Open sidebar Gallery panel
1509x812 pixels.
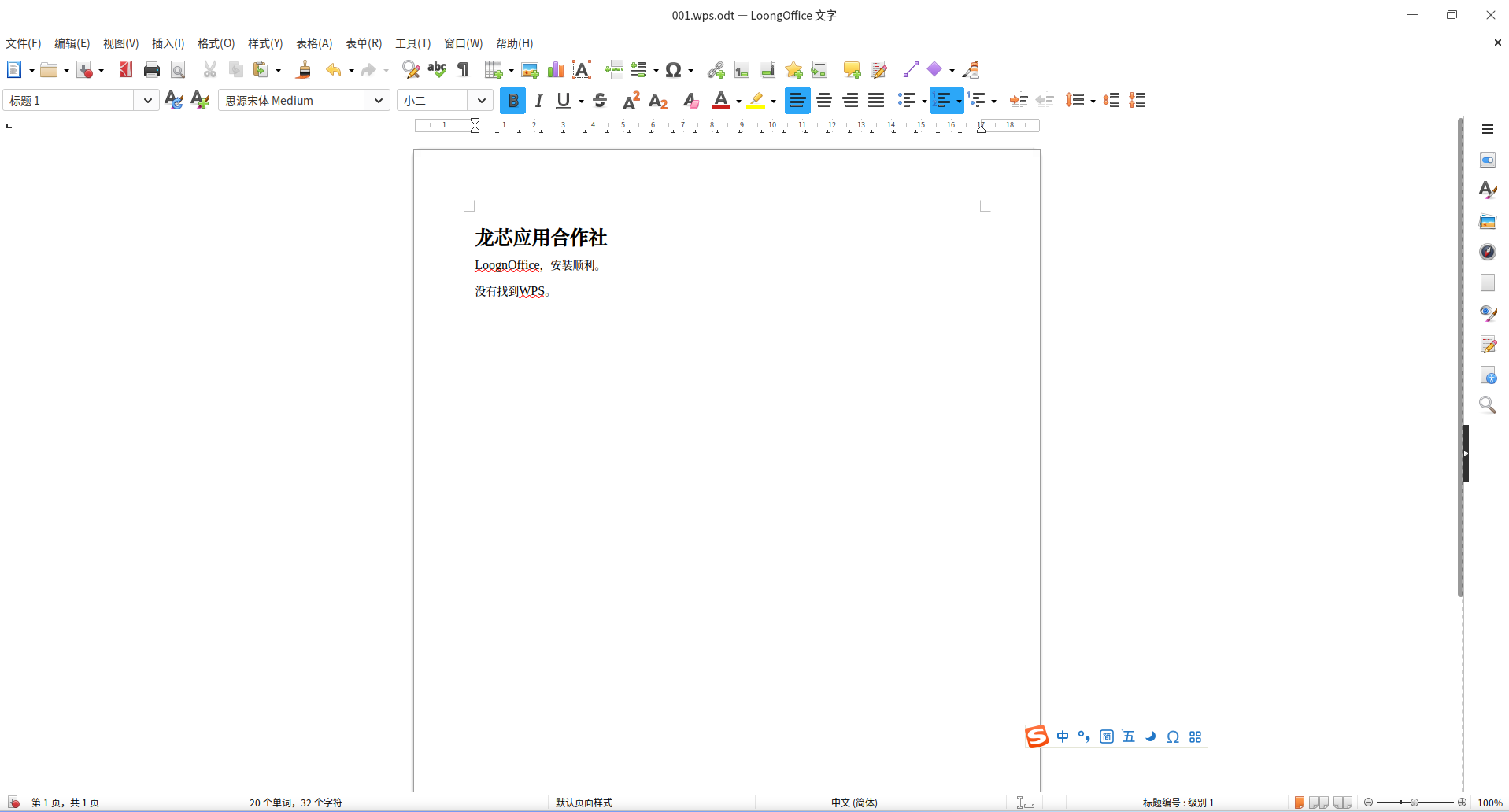[x=1488, y=221]
